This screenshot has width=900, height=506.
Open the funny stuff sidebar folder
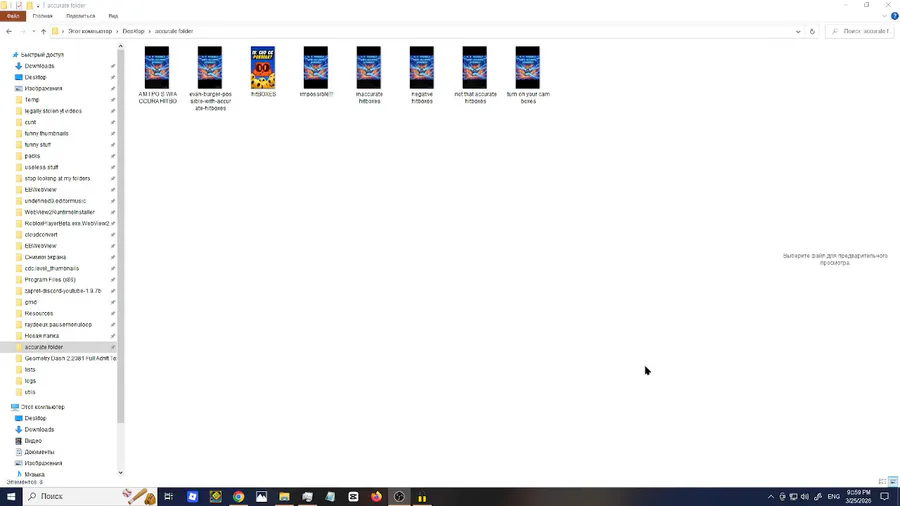37,145
